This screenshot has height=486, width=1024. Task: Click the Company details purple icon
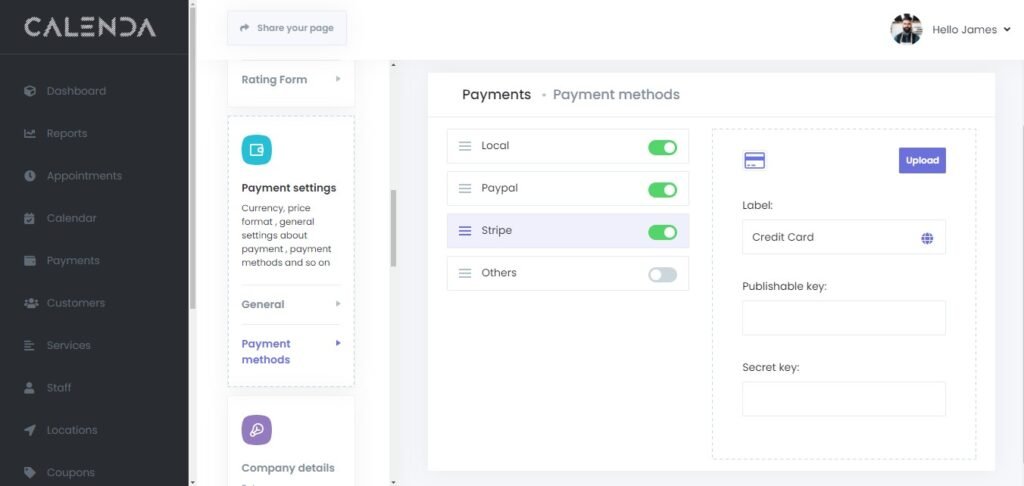click(x=256, y=430)
